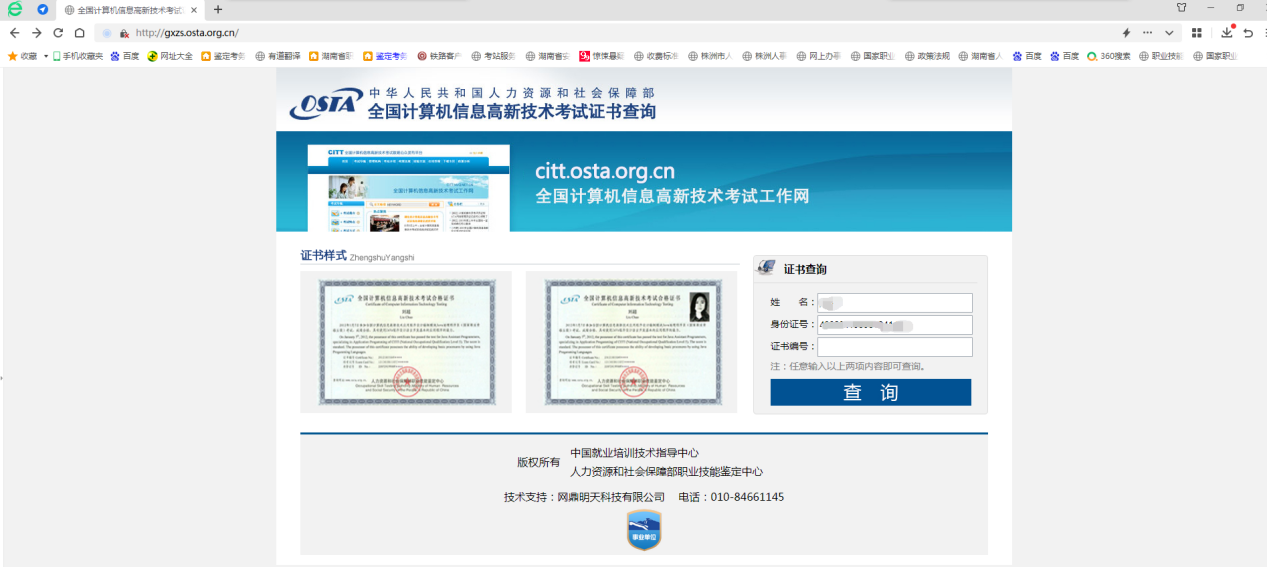Open the skin changer shirt icon
The image size is (1267, 567).
[1181, 8]
